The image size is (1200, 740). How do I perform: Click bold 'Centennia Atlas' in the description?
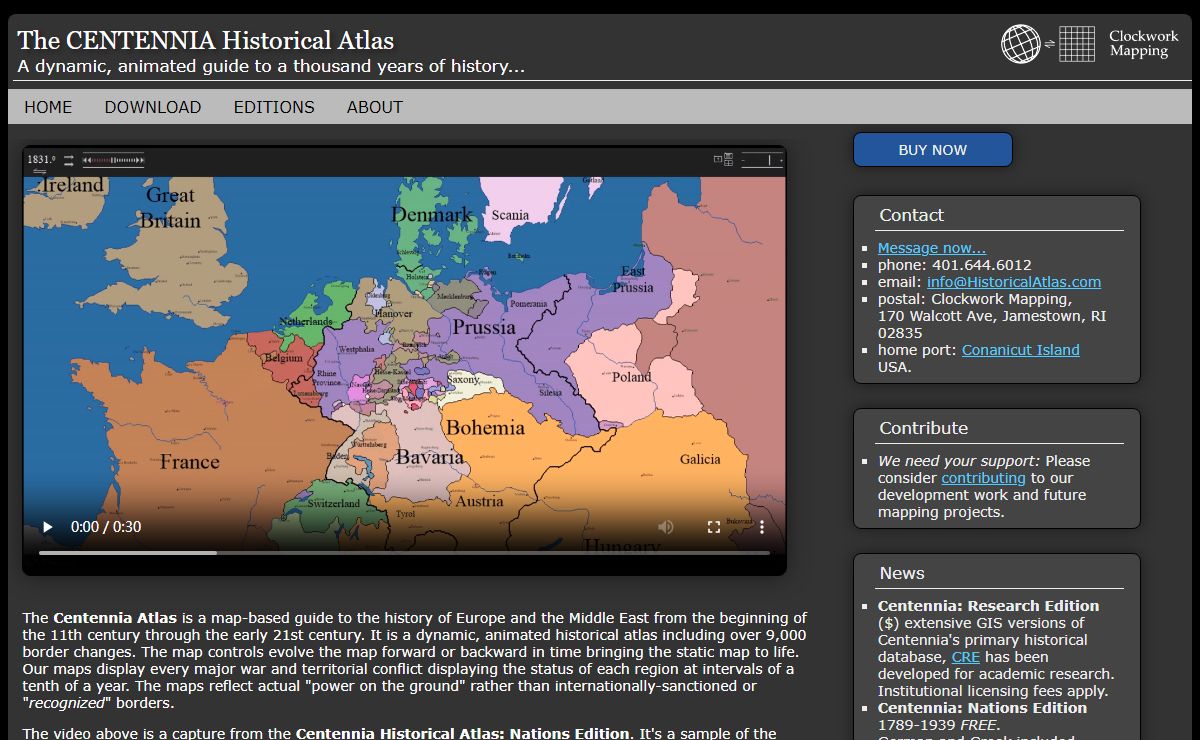click(x=115, y=618)
